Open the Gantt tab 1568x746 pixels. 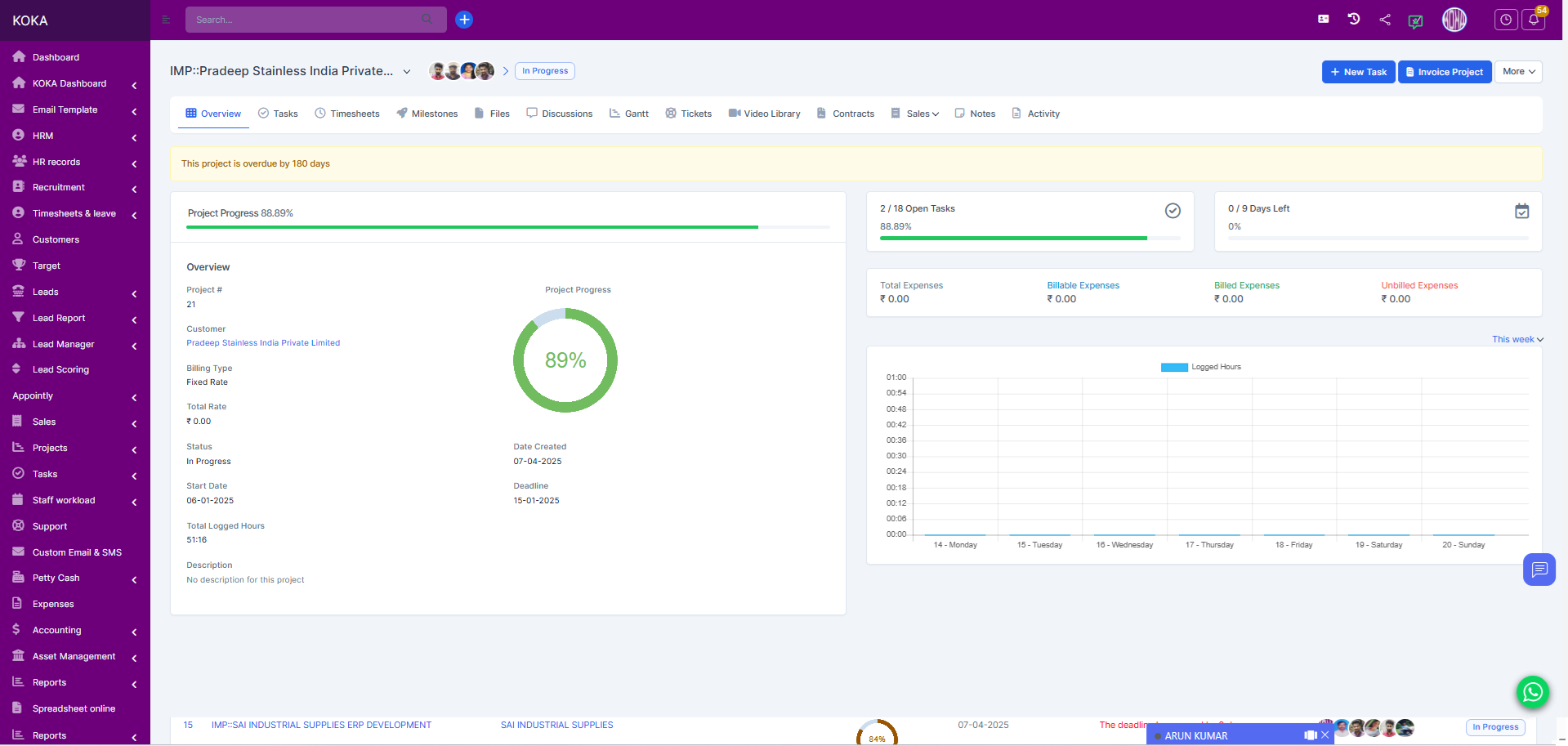[x=629, y=114]
